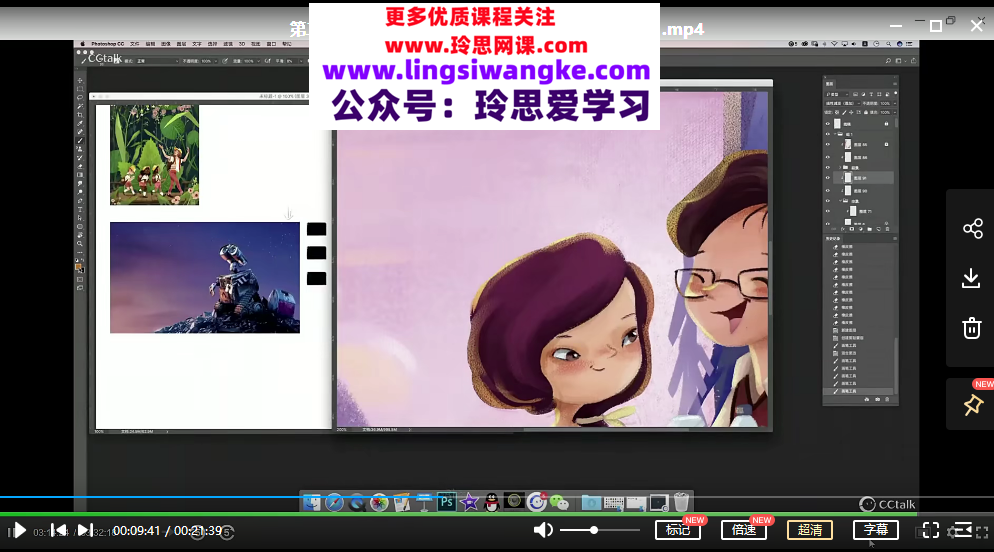
Task: Mute audio via the speaker icon
Action: 543,530
